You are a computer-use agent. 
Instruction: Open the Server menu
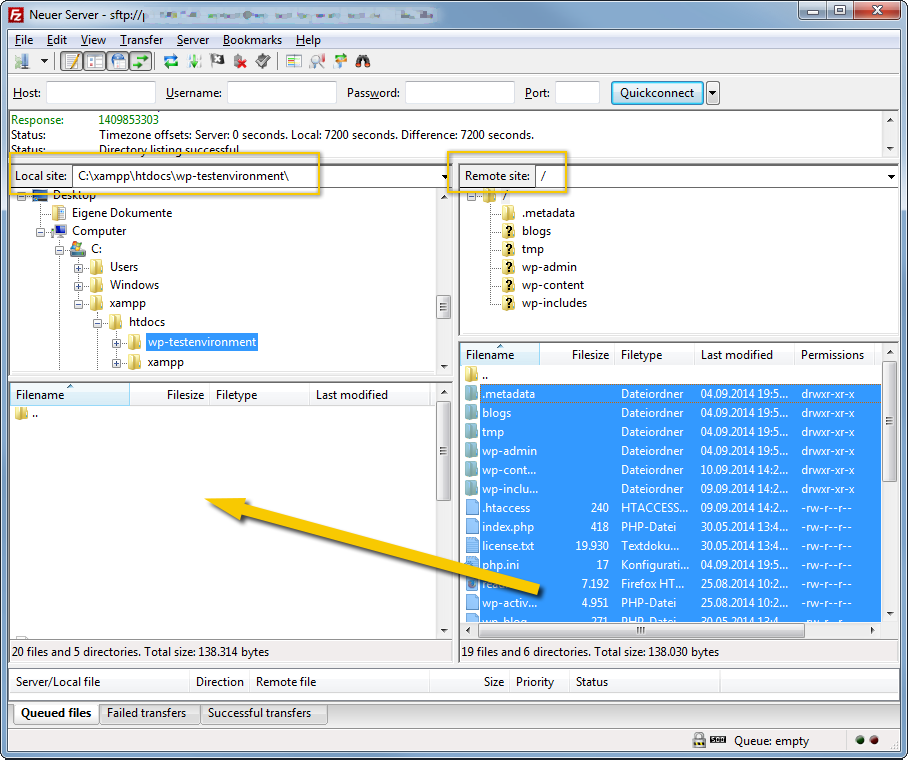tap(193, 40)
